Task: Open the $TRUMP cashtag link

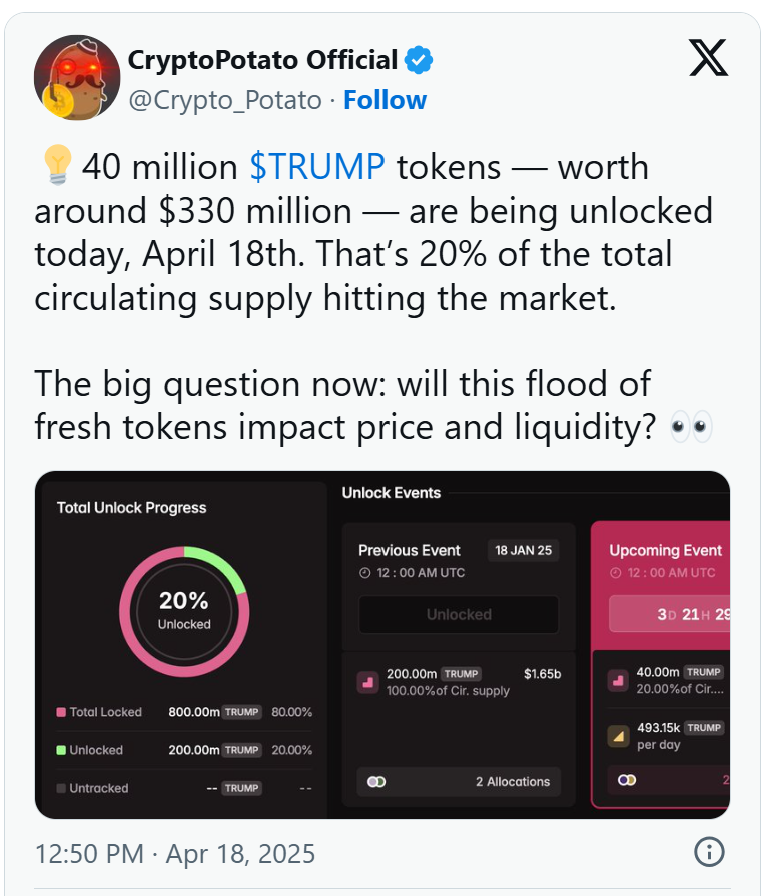Action: point(317,167)
